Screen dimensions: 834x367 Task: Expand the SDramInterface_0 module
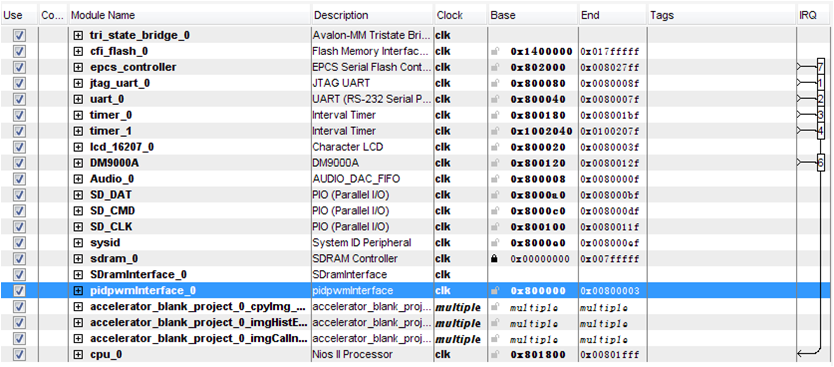pos(78,275)
